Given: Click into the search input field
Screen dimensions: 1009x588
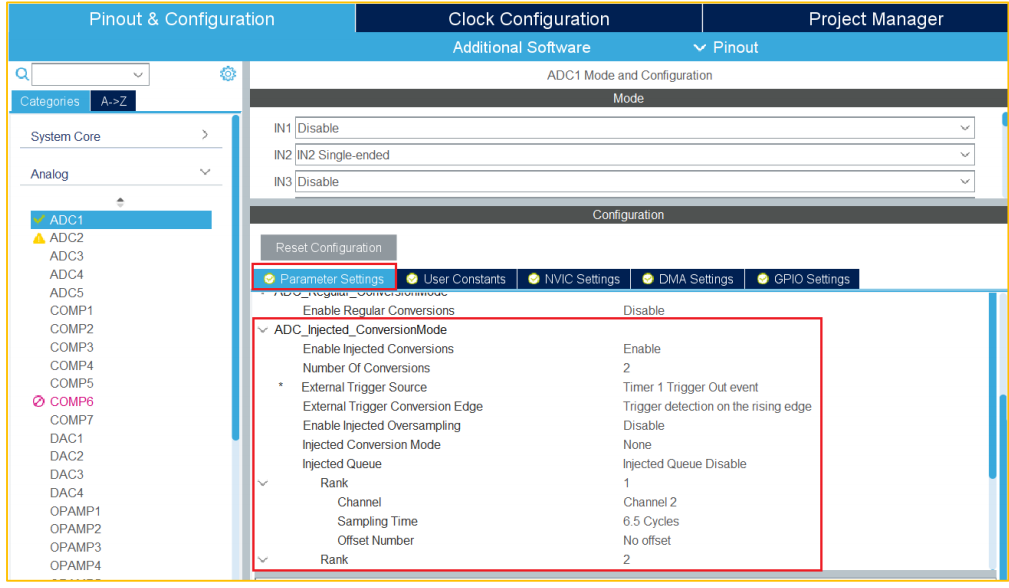Looking at the screenshot, I should coord(82,75).
